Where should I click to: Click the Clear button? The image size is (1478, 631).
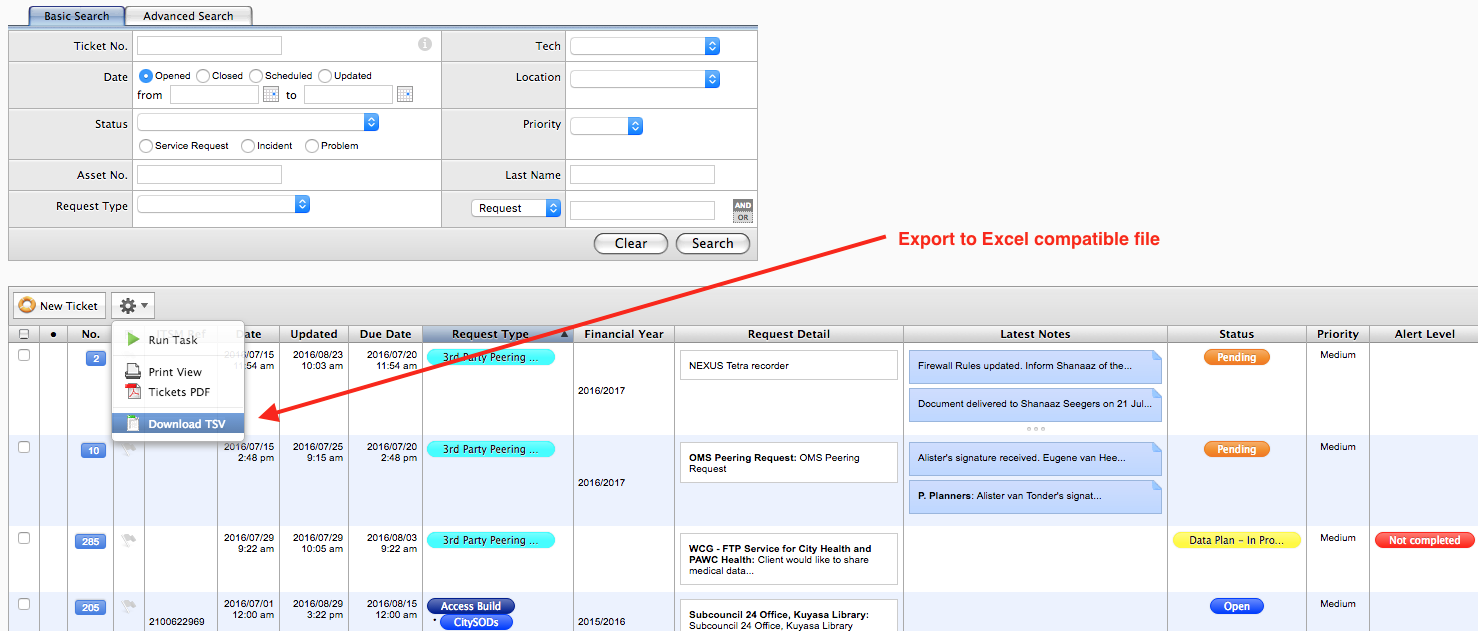(631, 243)
